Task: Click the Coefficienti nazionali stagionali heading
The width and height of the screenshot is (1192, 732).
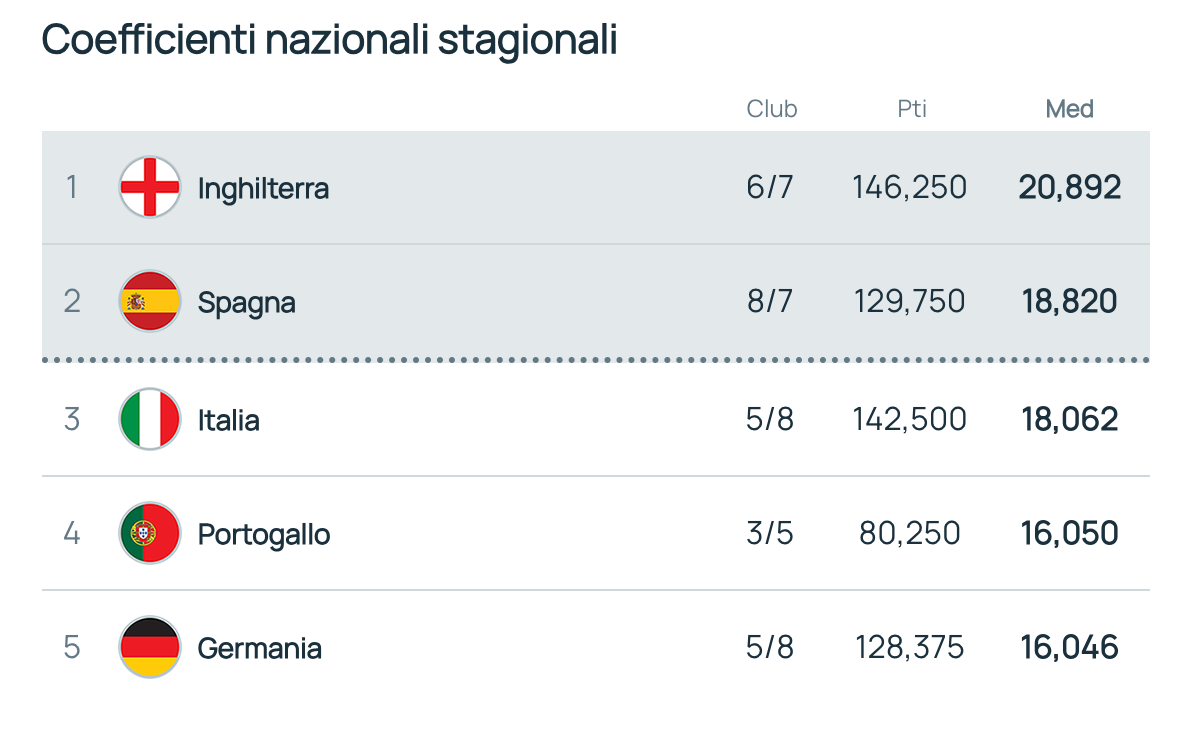Action: pyautogui.click(x=329, y=40)
